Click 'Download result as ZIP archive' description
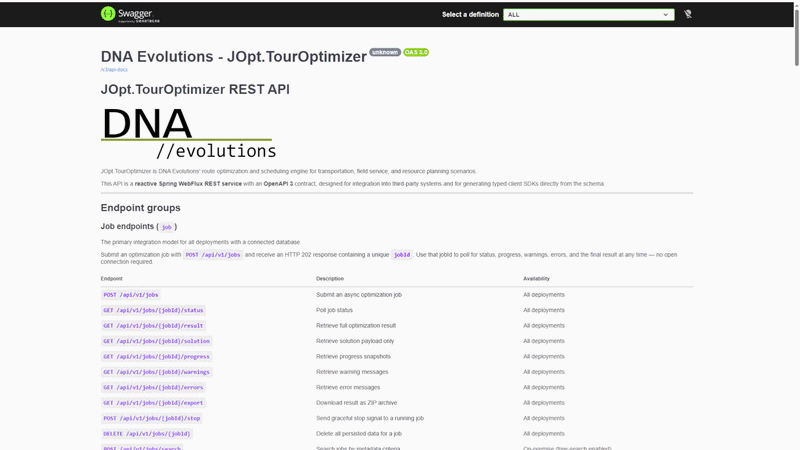Image resolution: width=800 pixels, height=450 pixels. 356,403
